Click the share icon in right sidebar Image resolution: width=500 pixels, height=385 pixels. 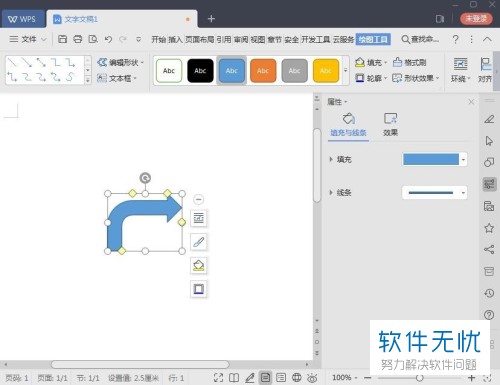pos(489,249)
